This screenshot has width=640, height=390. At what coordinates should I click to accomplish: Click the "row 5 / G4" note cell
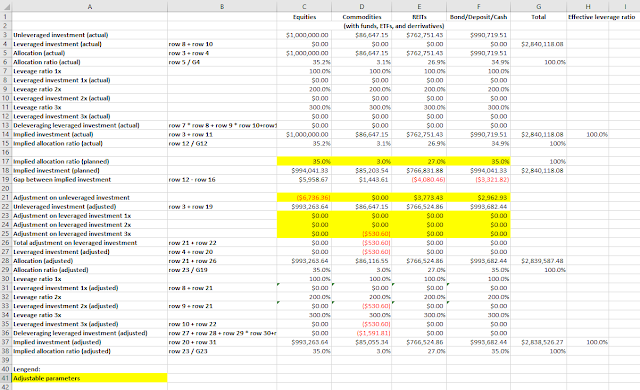tap(222, 62)
